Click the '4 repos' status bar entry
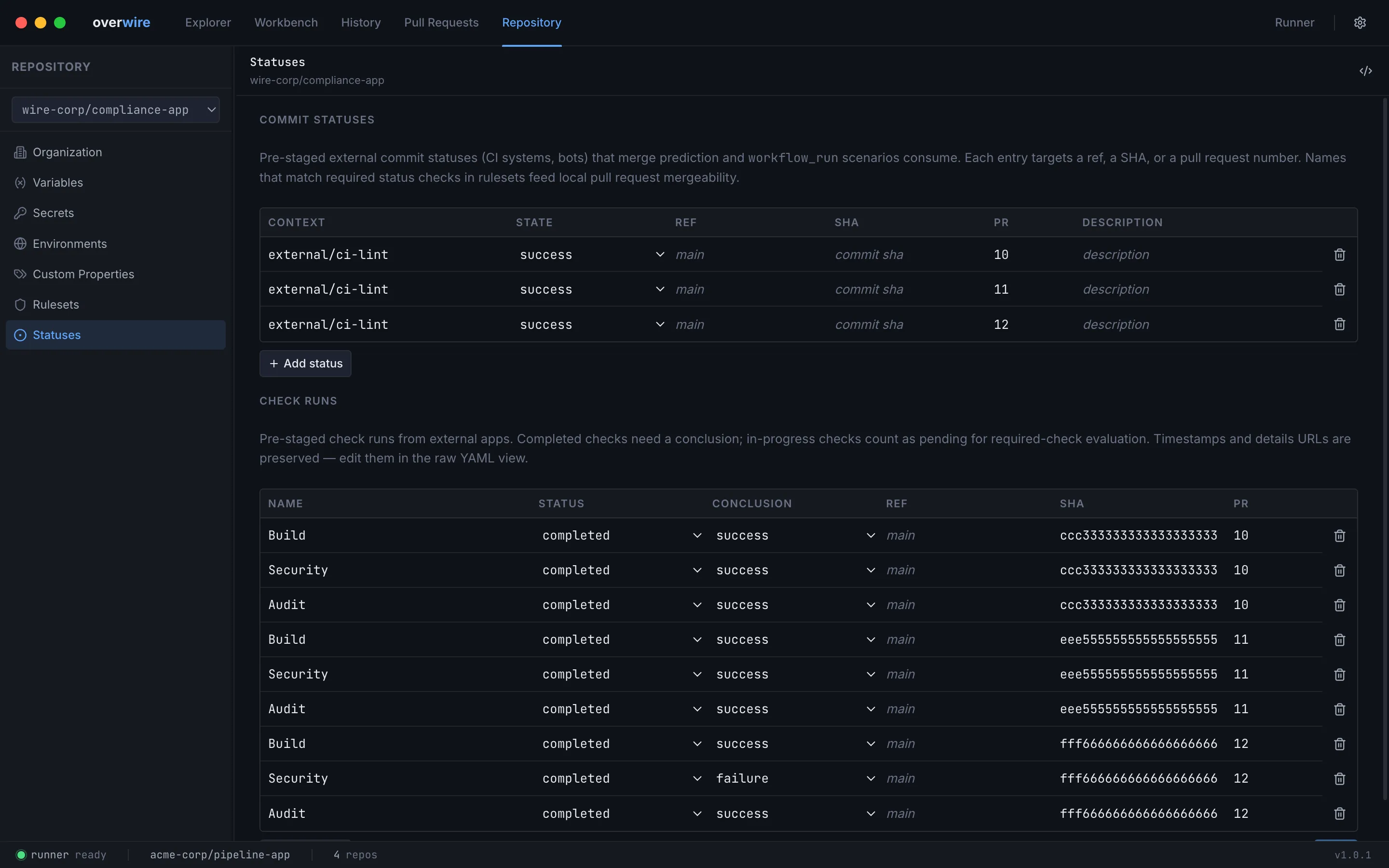The image size is (1389, 868). [355, 855]
